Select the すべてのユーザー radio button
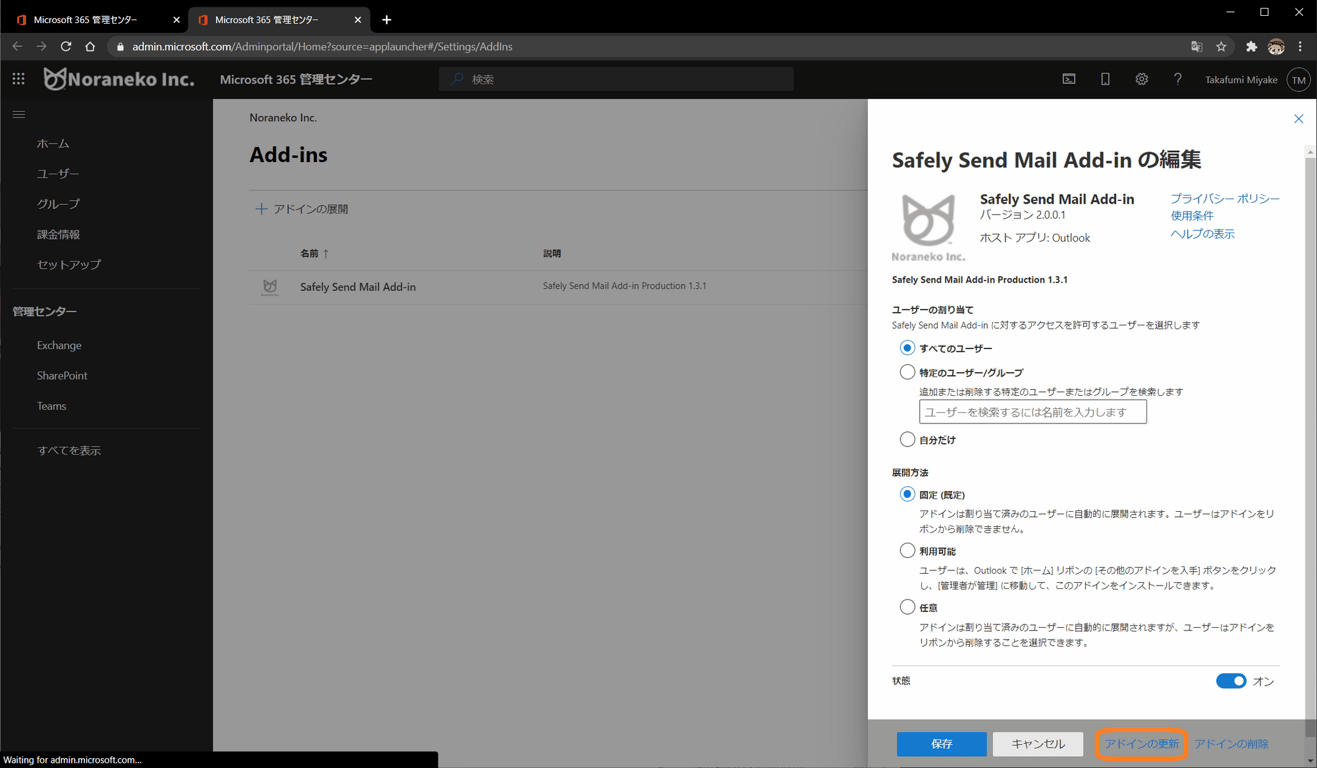This screenshot has width=1317, height=768. [x=907, y=348]
